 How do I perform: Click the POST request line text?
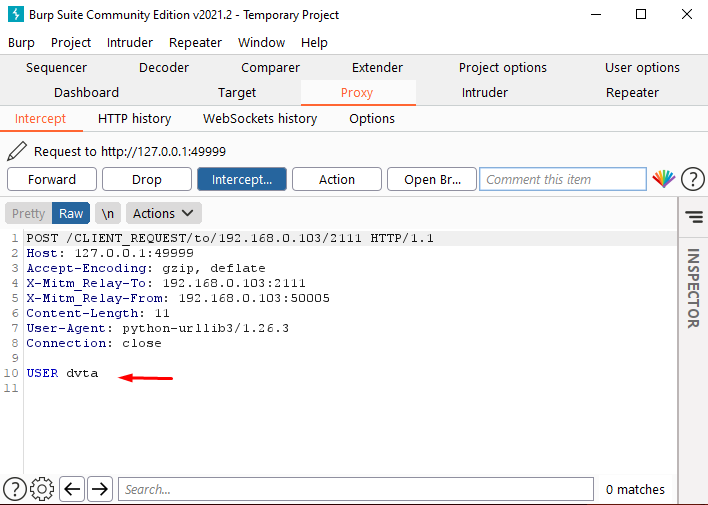pyautogui.click(x=230, y=238)
